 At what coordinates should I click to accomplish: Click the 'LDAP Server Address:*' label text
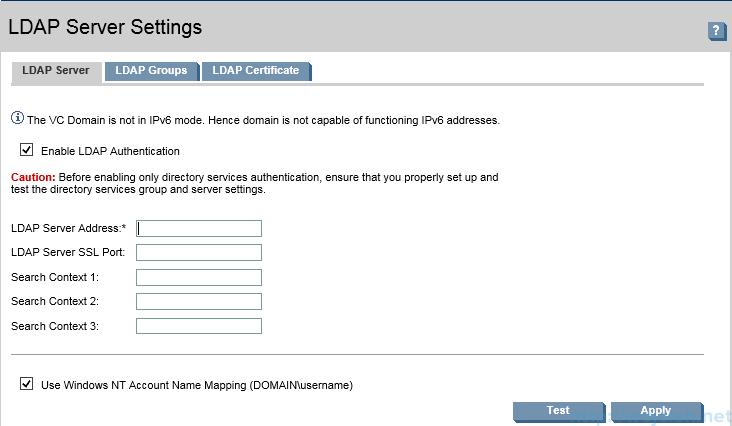pyautogui.click(x=61, y=229)
